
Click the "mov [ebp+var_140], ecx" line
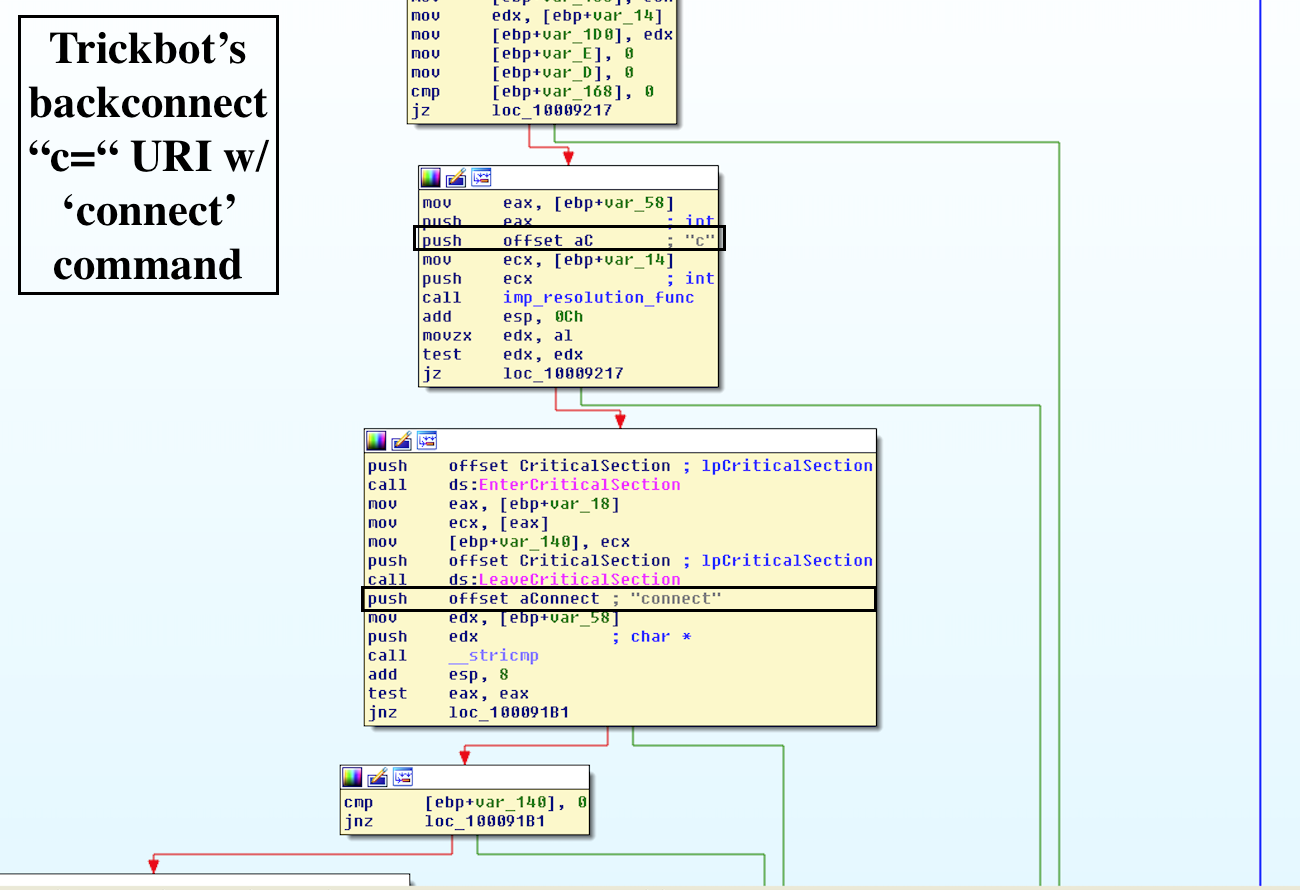498,542
